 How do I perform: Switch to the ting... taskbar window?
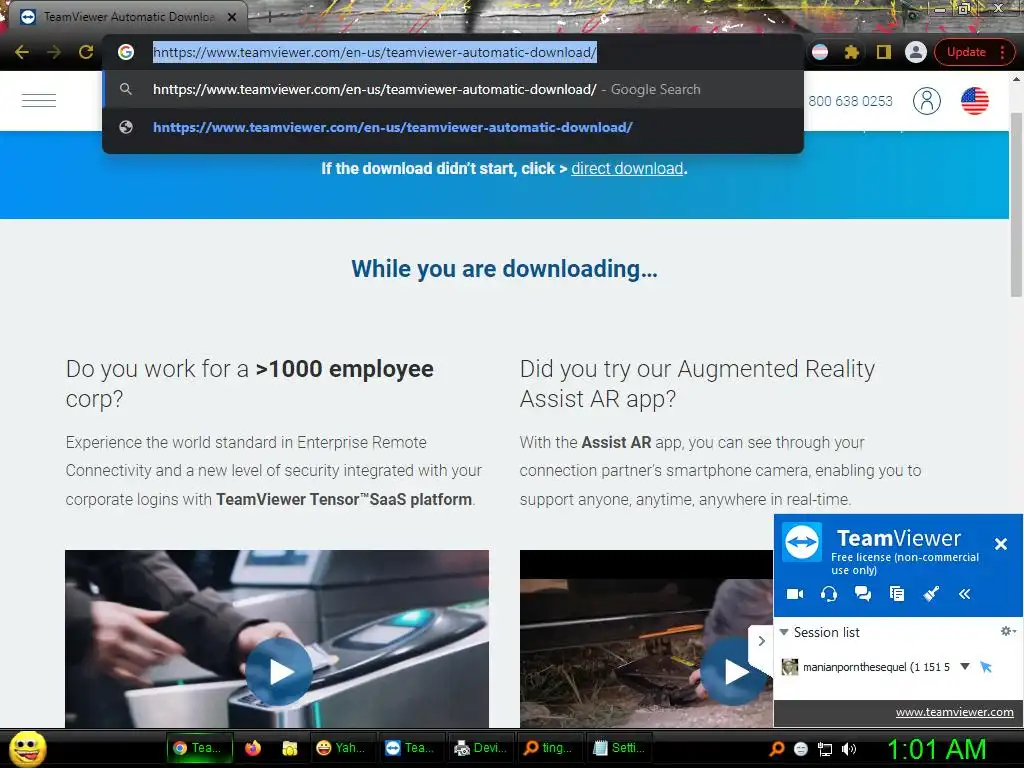pyautogui.click(x=548, y=748)
